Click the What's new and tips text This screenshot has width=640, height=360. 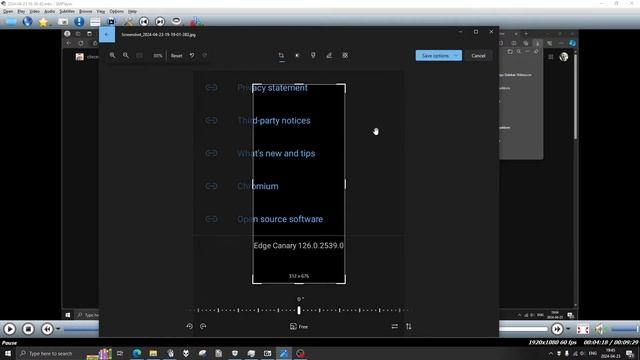[x=276, y=153]
